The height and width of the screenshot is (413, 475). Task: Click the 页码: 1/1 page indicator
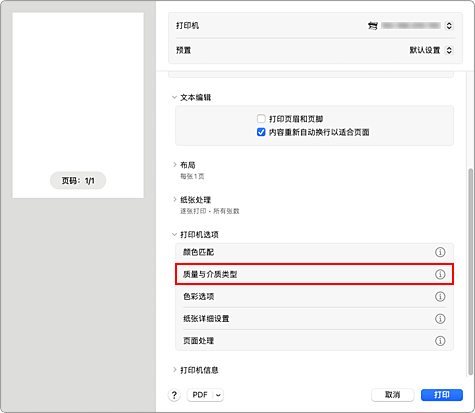[78, 181]
